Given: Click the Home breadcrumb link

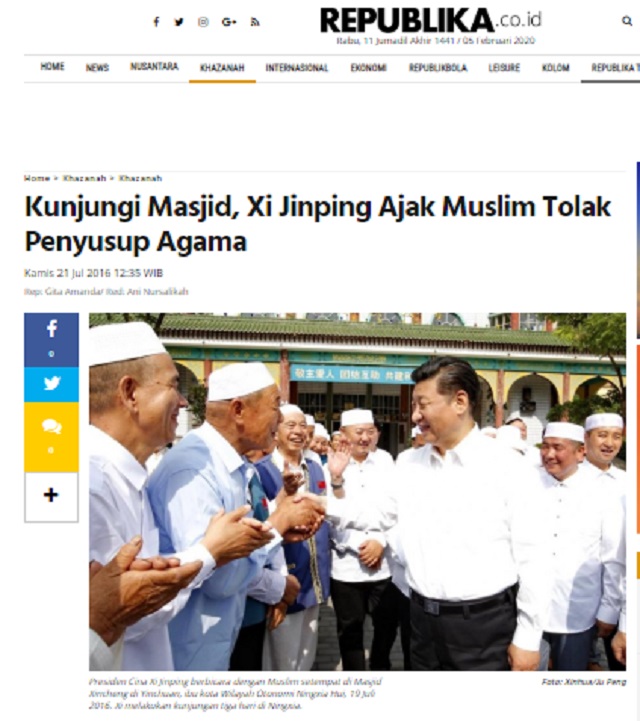Looking at the screenshot, I should (37, 178).
